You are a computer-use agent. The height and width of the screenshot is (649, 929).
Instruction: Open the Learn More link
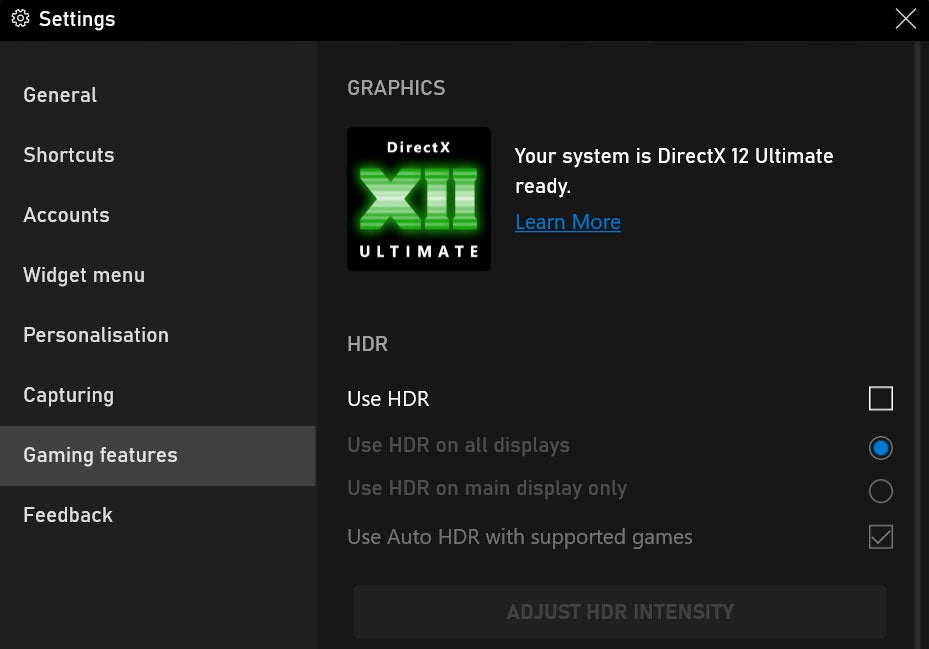tap(567, 222)
